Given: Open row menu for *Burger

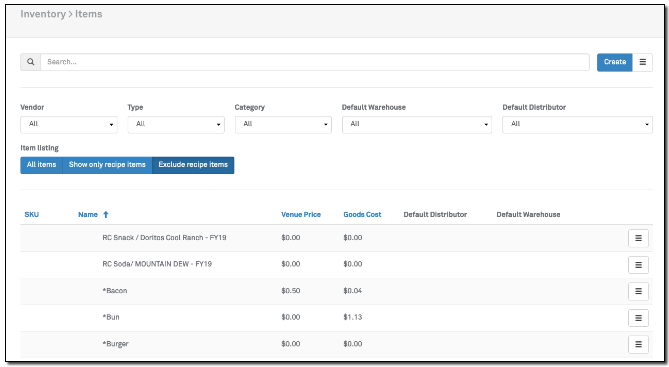Looking at the screenshot, I should [x=638, y=344].
